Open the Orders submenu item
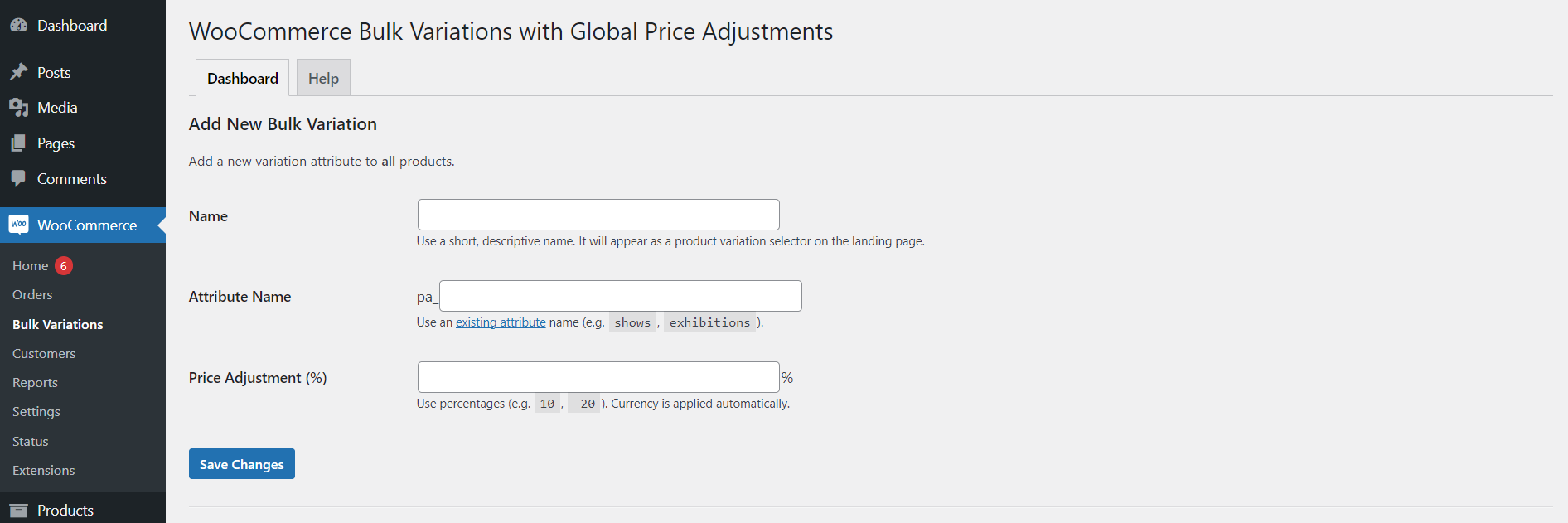Viewport: 1568px width, 523px height. (x=32, y=295)
